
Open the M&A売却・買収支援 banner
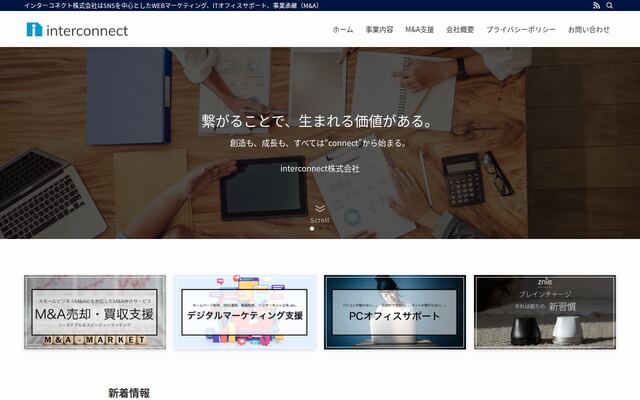pyautogui.click(x=95, y=312)
